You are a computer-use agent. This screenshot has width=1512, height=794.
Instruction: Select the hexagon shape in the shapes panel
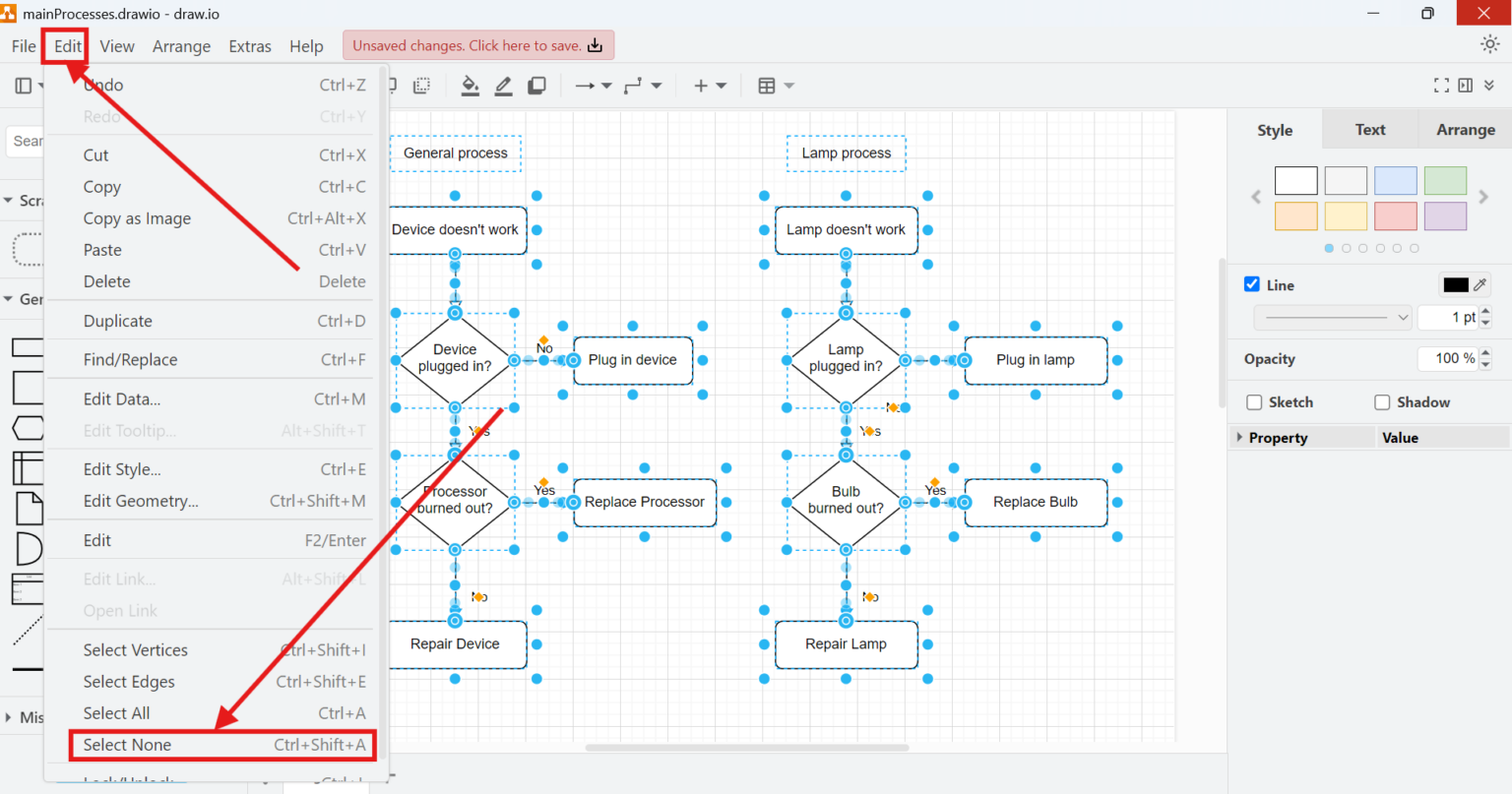click(29, 428)
